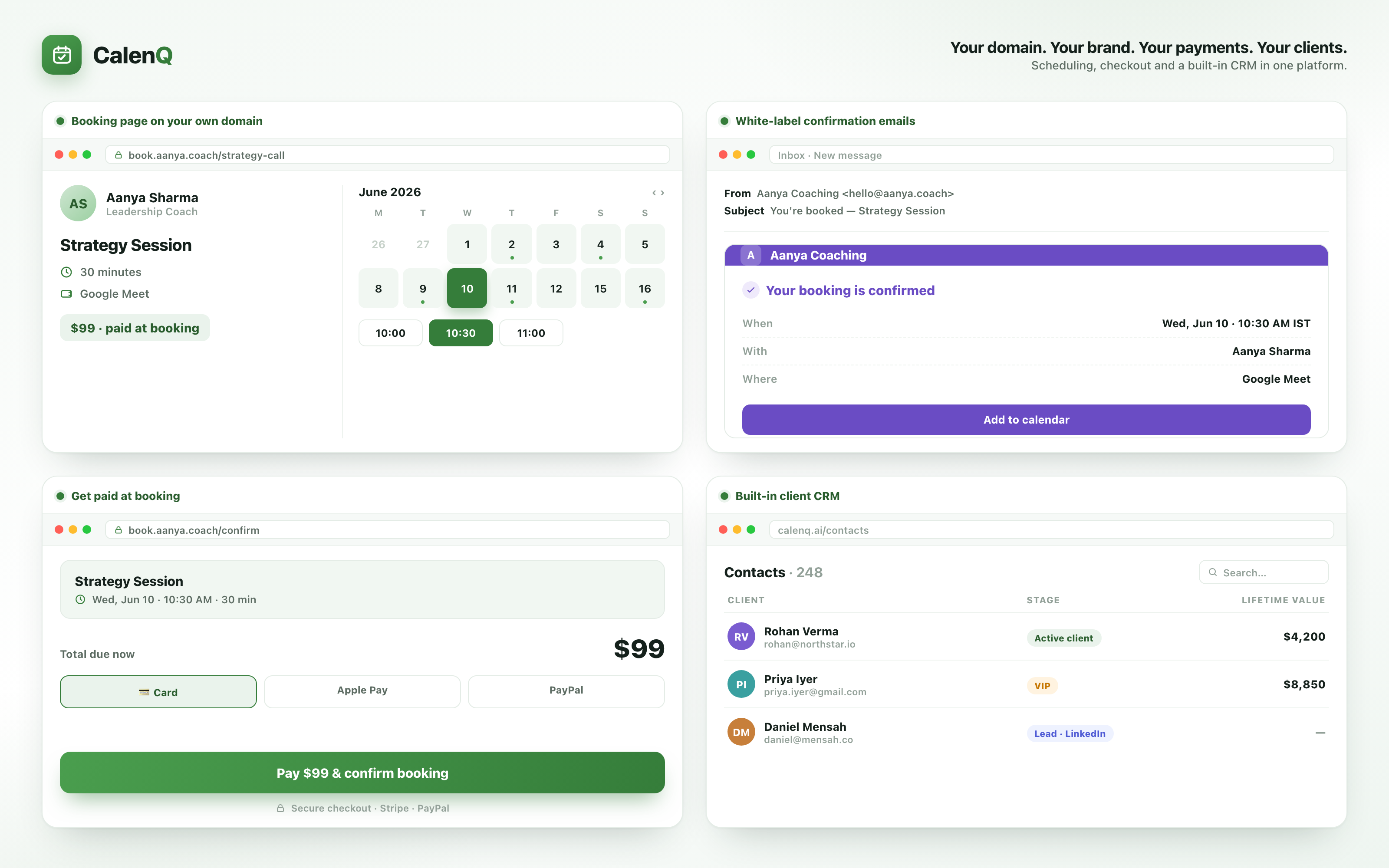1389x868 pixels.
Task: Go to previous month with the left chevron
Action: coord(654,193)
